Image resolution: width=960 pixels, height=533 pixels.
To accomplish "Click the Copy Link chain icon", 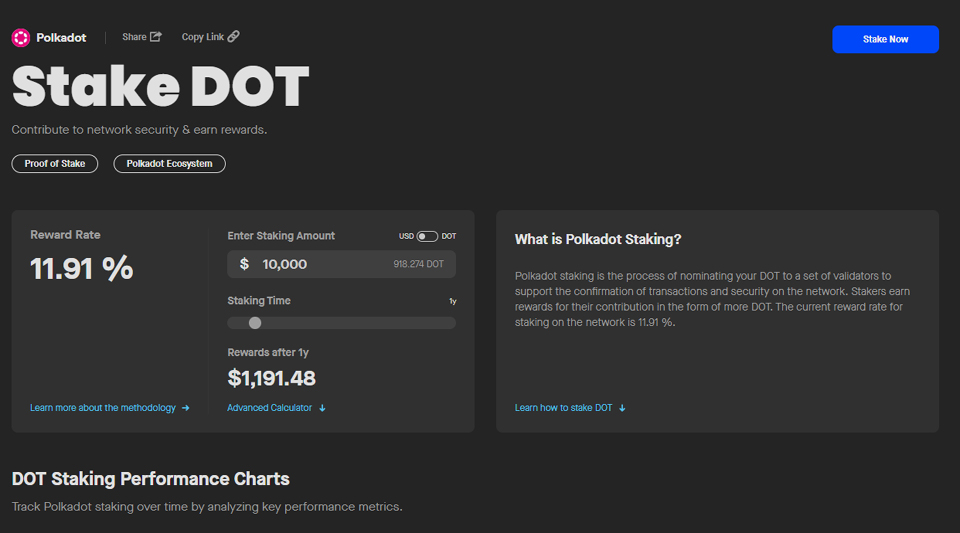I will 233,37.
